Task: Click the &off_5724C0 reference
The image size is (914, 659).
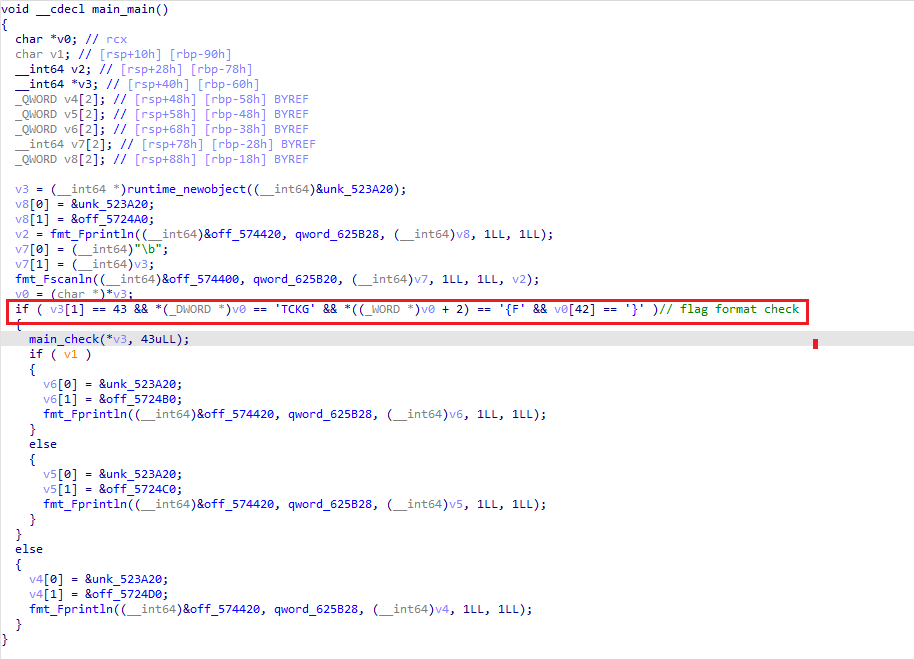Action: [x=140, y=489]
